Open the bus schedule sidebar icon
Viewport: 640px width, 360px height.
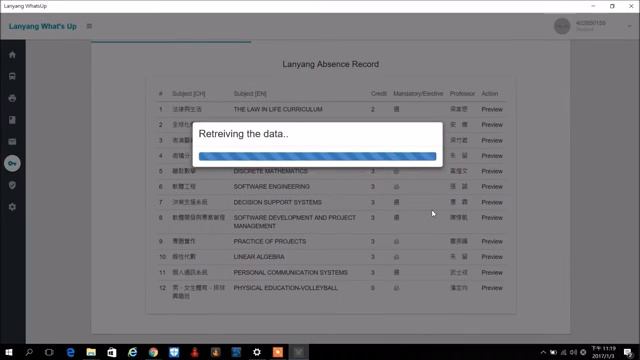(12, 76)
